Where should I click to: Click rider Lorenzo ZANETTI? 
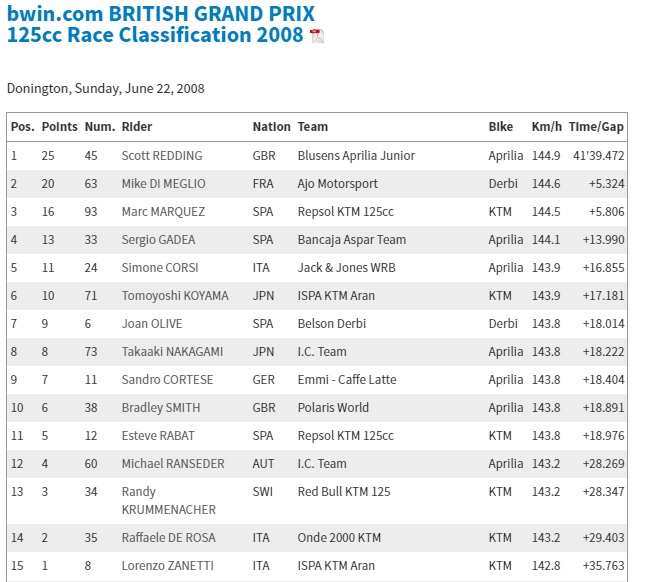[x=165, y=566]
